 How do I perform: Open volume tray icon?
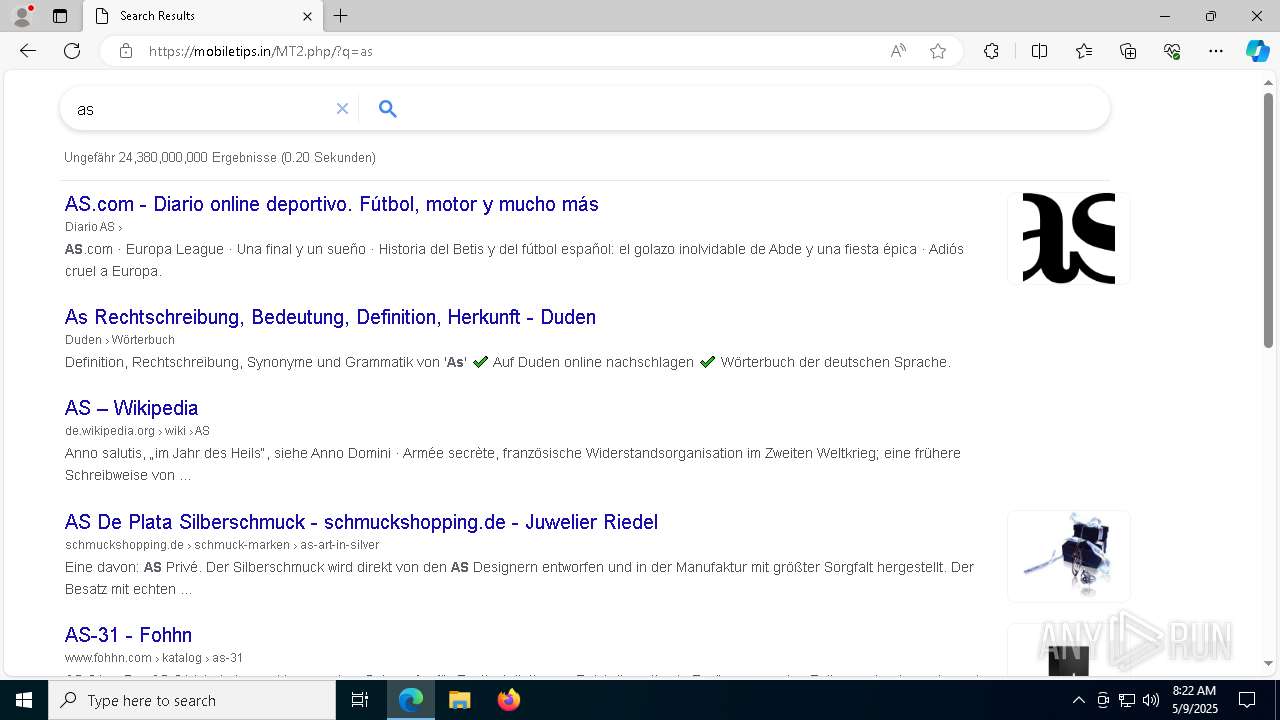point(1151,700)
